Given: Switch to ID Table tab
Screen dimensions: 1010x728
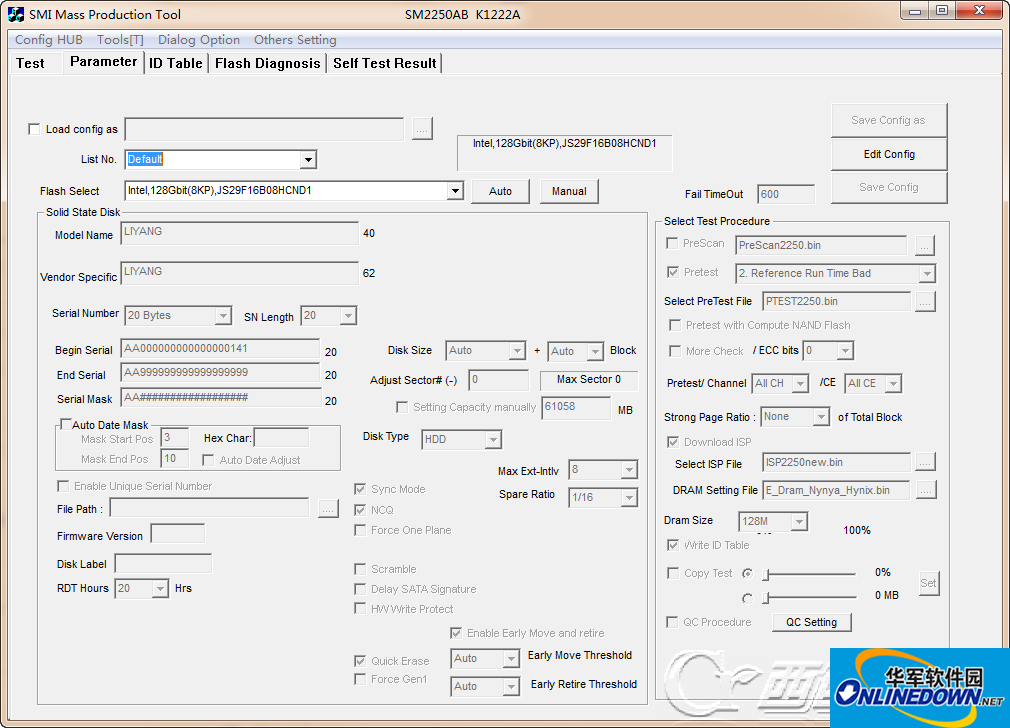Looking at the screenshot, I should click(176, 63).
